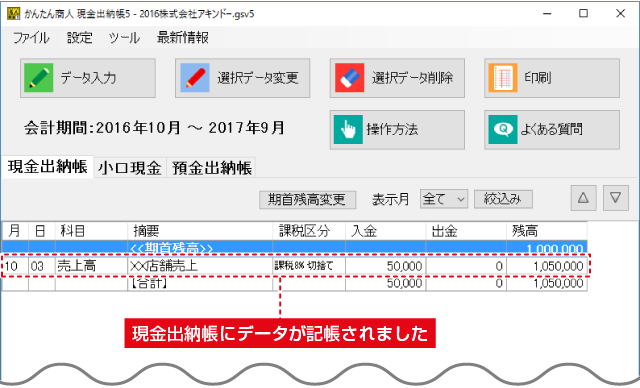Click the eraser 選択データ削除 icon

point(349,78)
